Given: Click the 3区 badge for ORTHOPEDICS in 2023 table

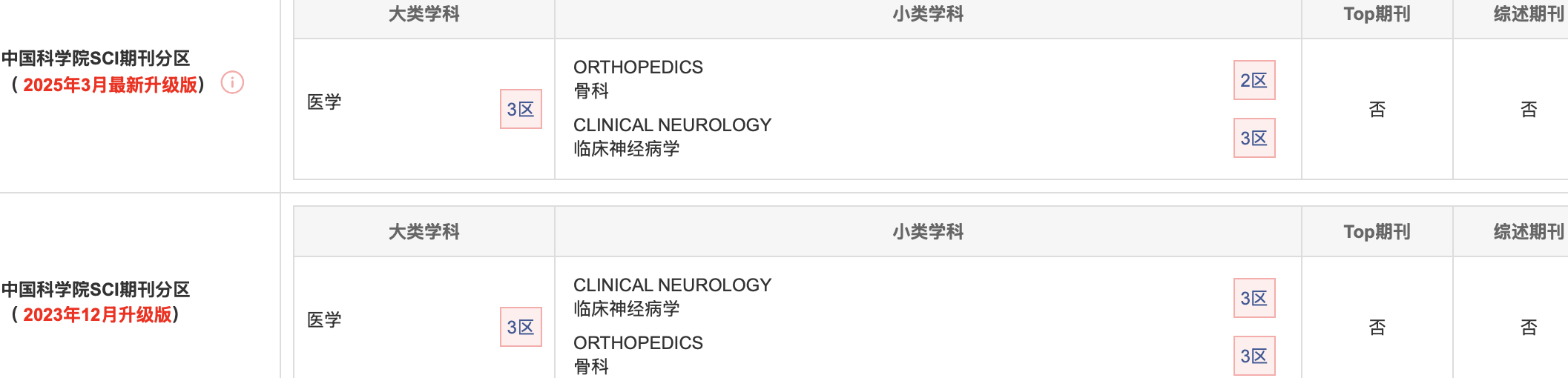Looking at the screenshot, I should 1254,356.
